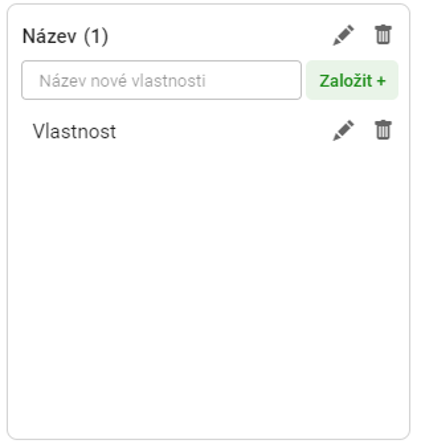Edit the Název (1) group name

tap(343, 35)
